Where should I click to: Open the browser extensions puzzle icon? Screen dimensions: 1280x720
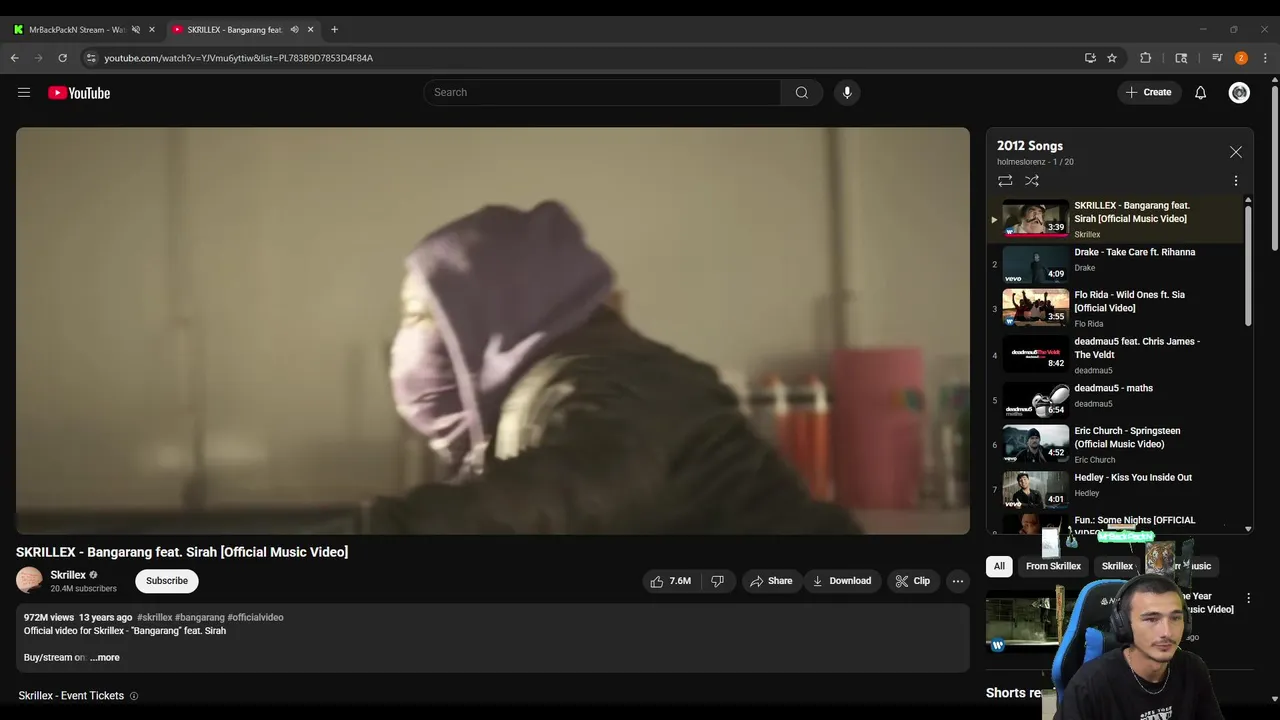[x=1146, y=58]
